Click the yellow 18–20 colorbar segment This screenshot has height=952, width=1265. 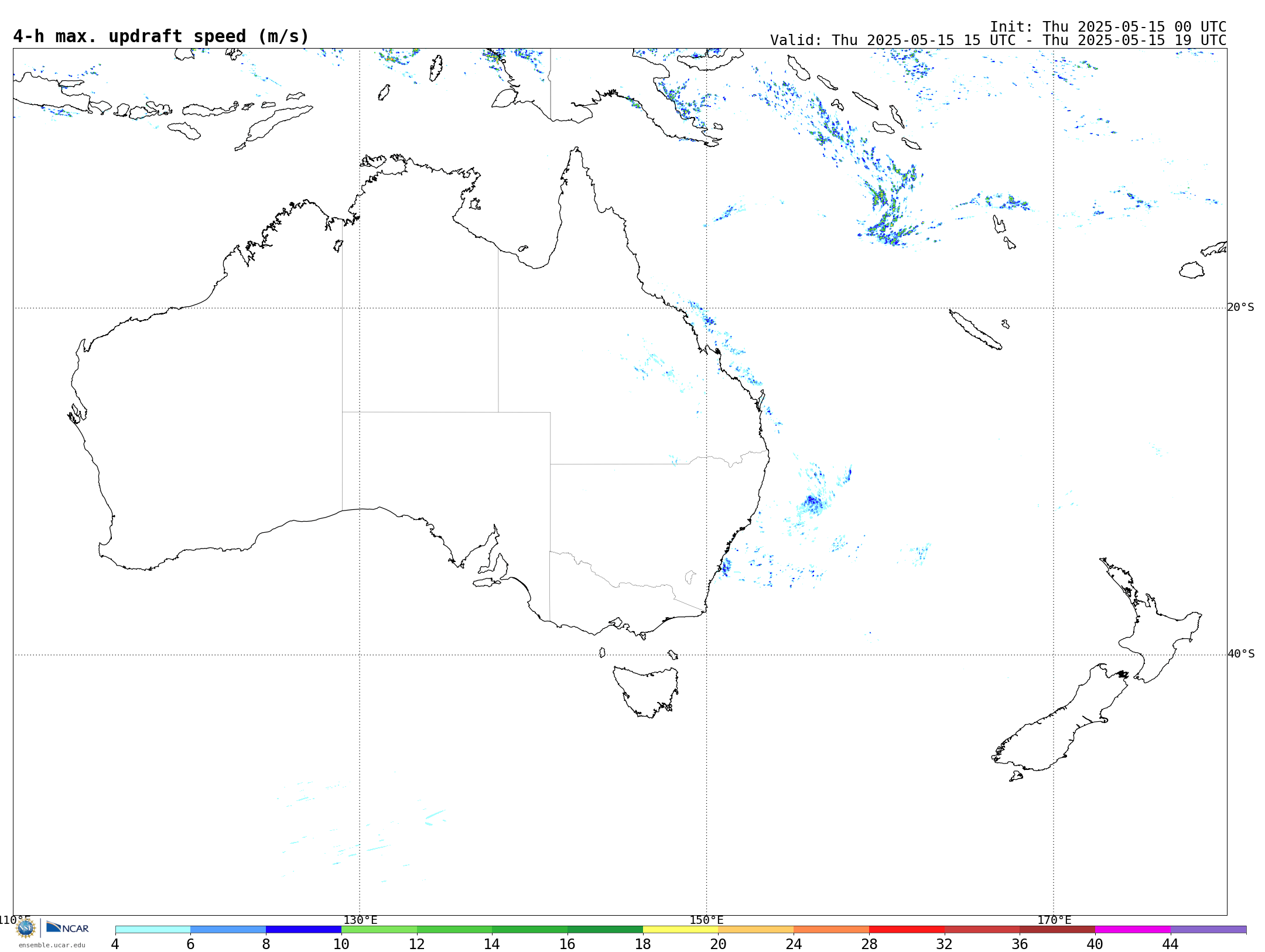681,930
